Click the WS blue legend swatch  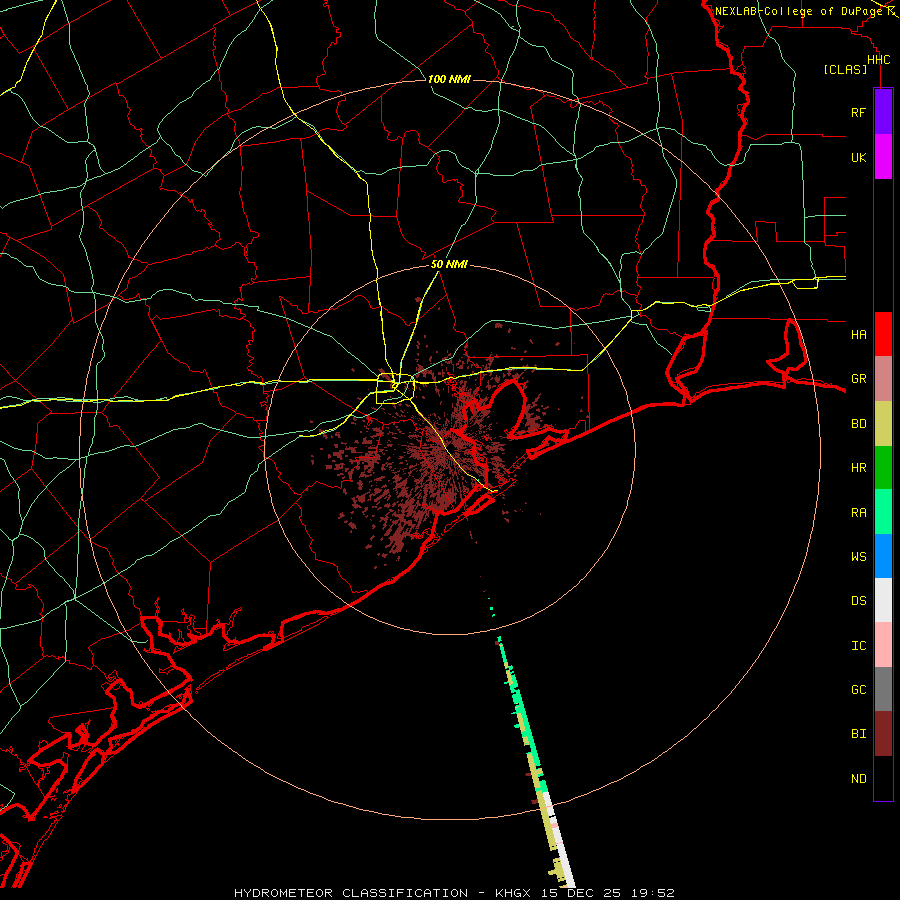coord(883,556)
